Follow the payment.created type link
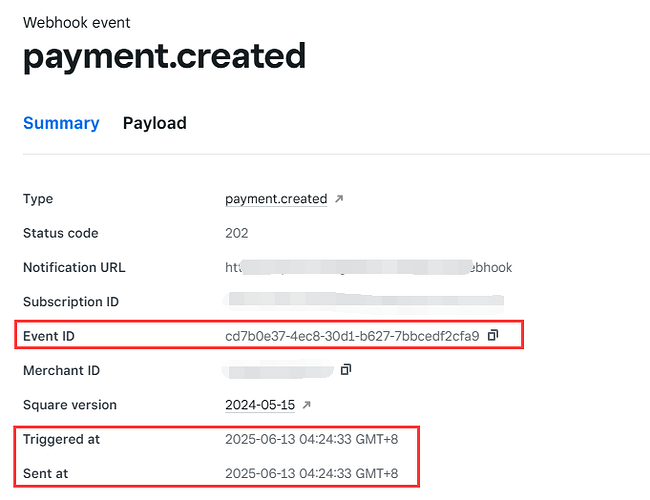The width and height of the screenshot is (650, 500). click(x=276, y=199)
